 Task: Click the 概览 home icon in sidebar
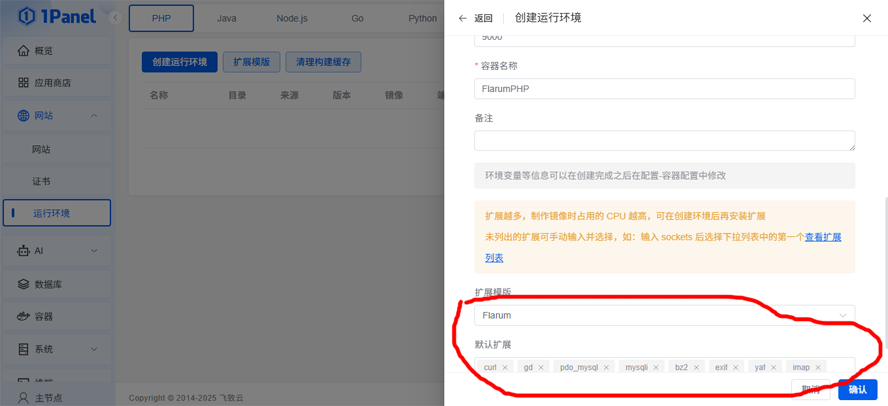click(23, 51)
